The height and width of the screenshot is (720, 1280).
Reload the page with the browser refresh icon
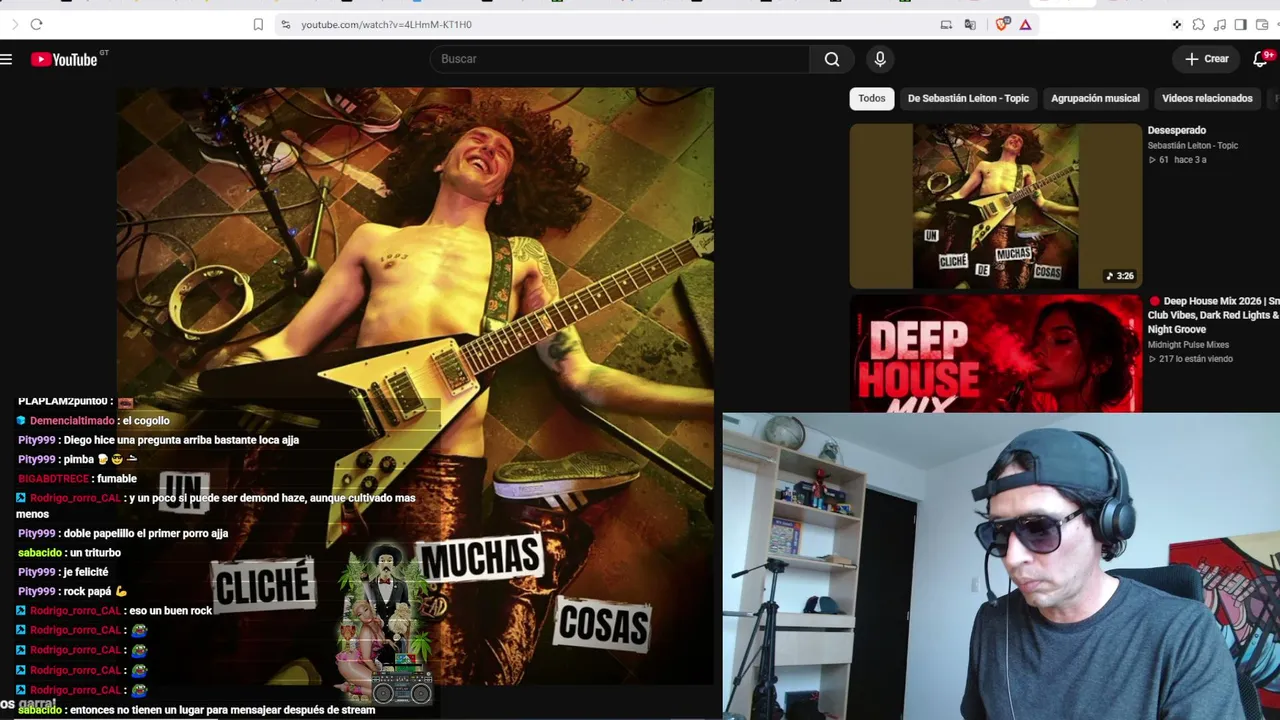[36, 24]
